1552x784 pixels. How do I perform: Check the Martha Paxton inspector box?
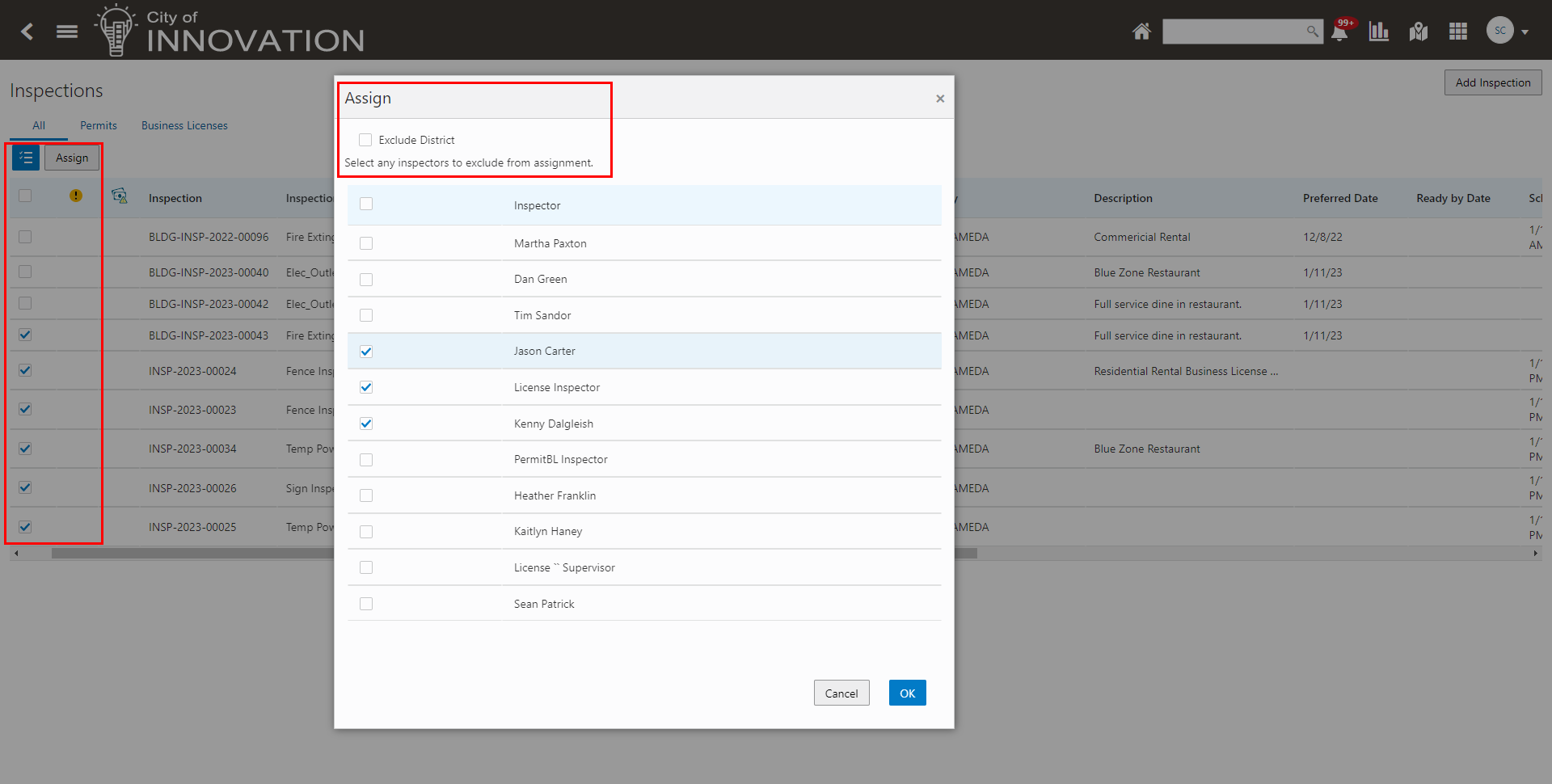point(366,243)
